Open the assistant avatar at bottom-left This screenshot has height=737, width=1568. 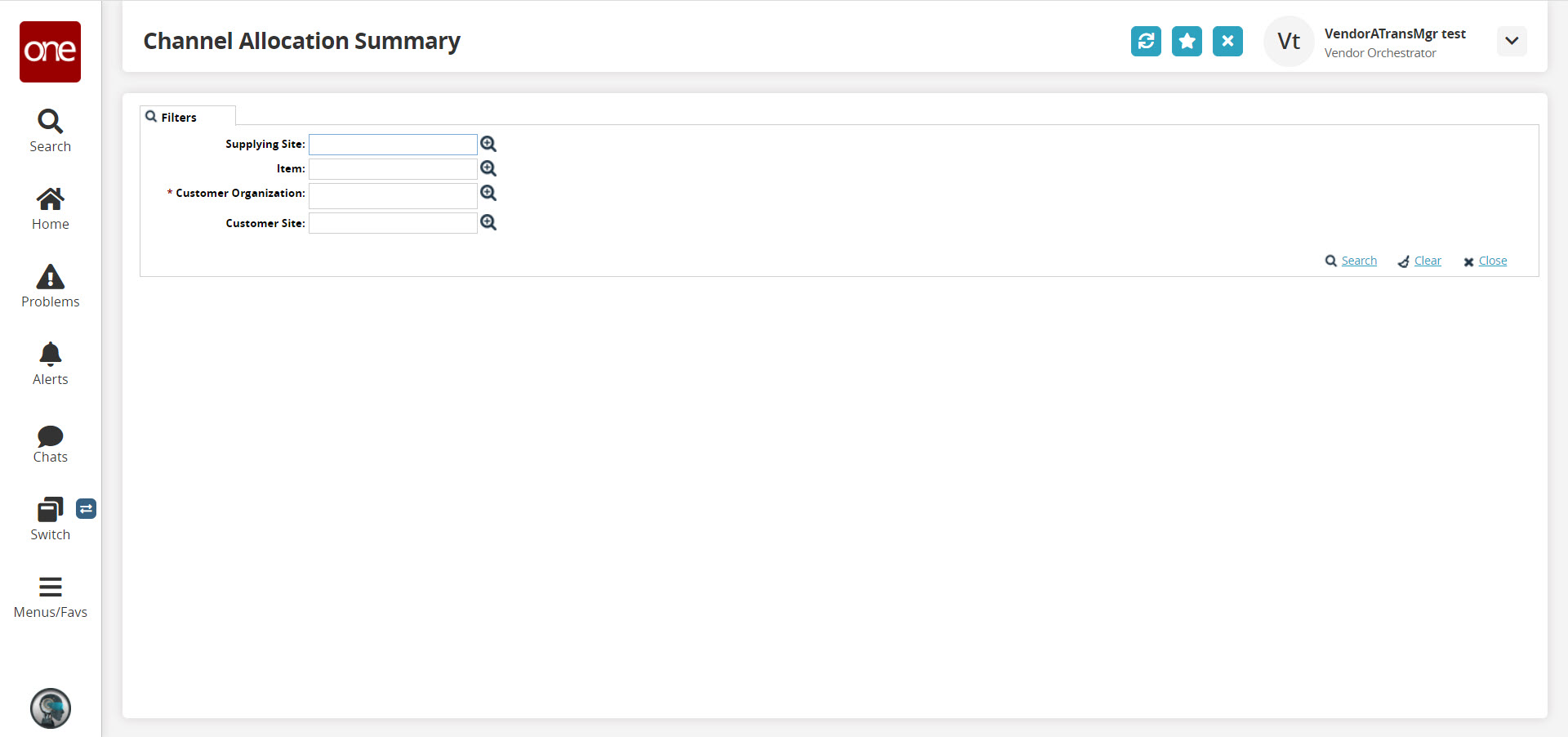(51, 708)
